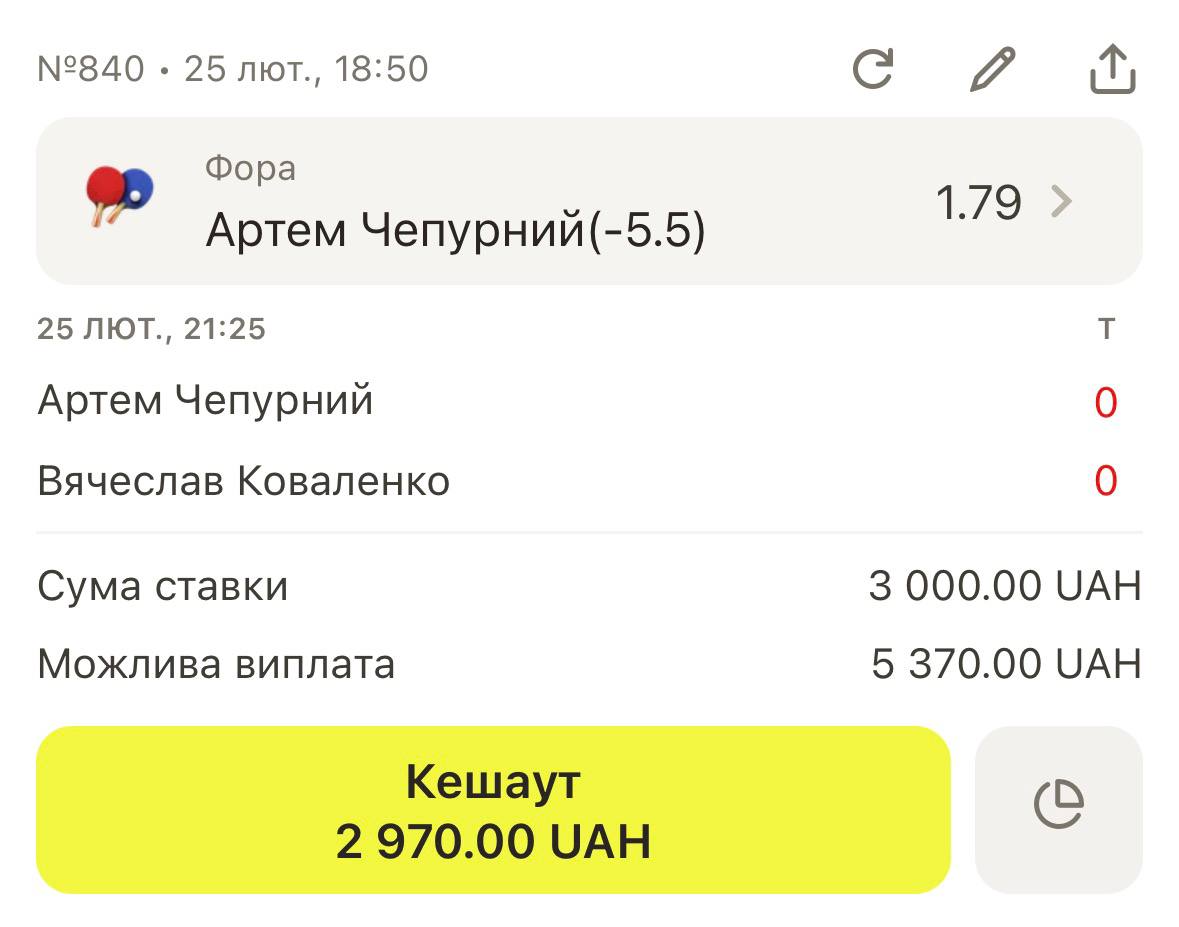
Task: Open partial cashout pie chart icon
Action: pos(1058,809)
